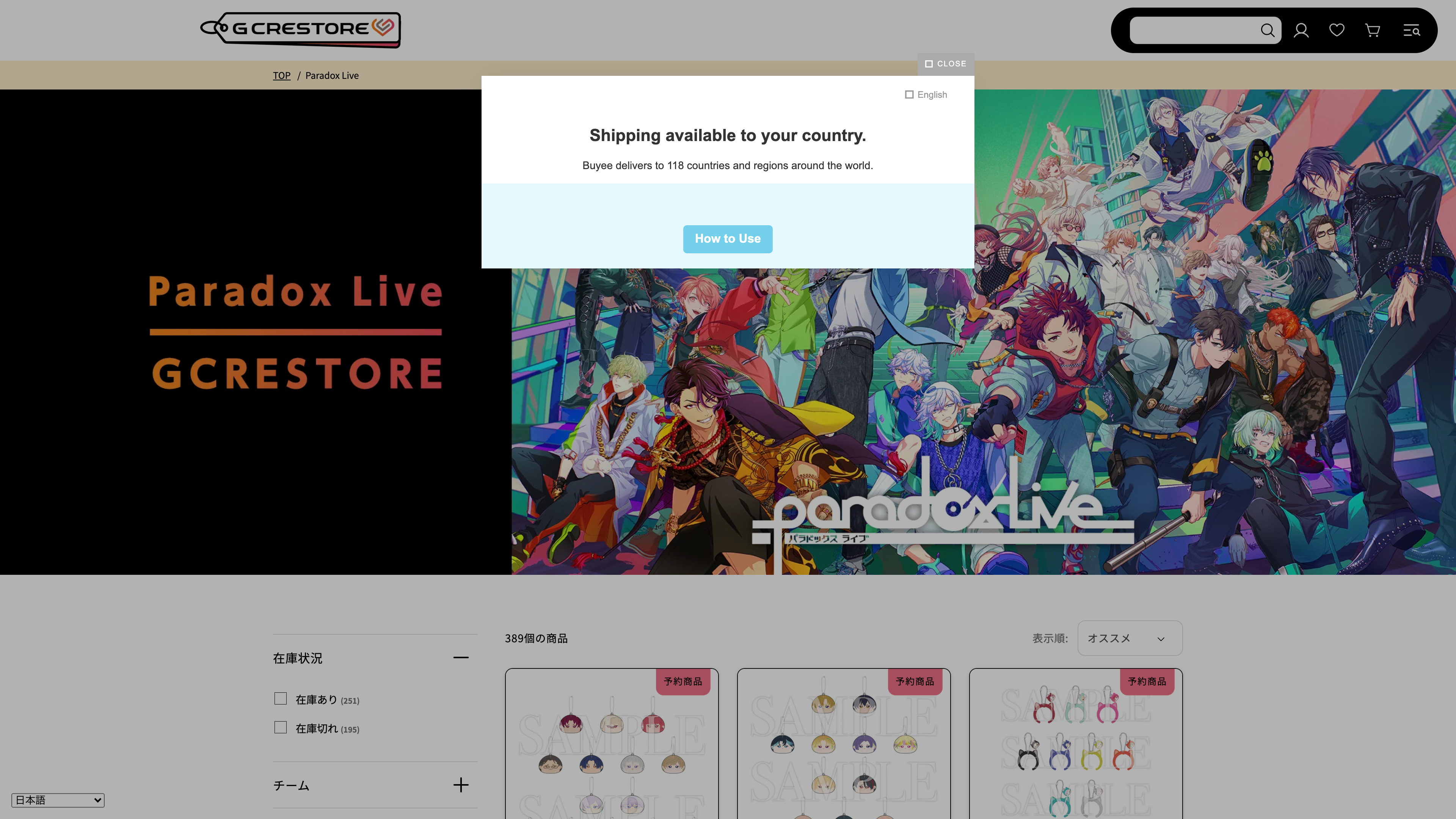
Task: Close the shipping popup with CLOSE
Action: tap(946, 64)
